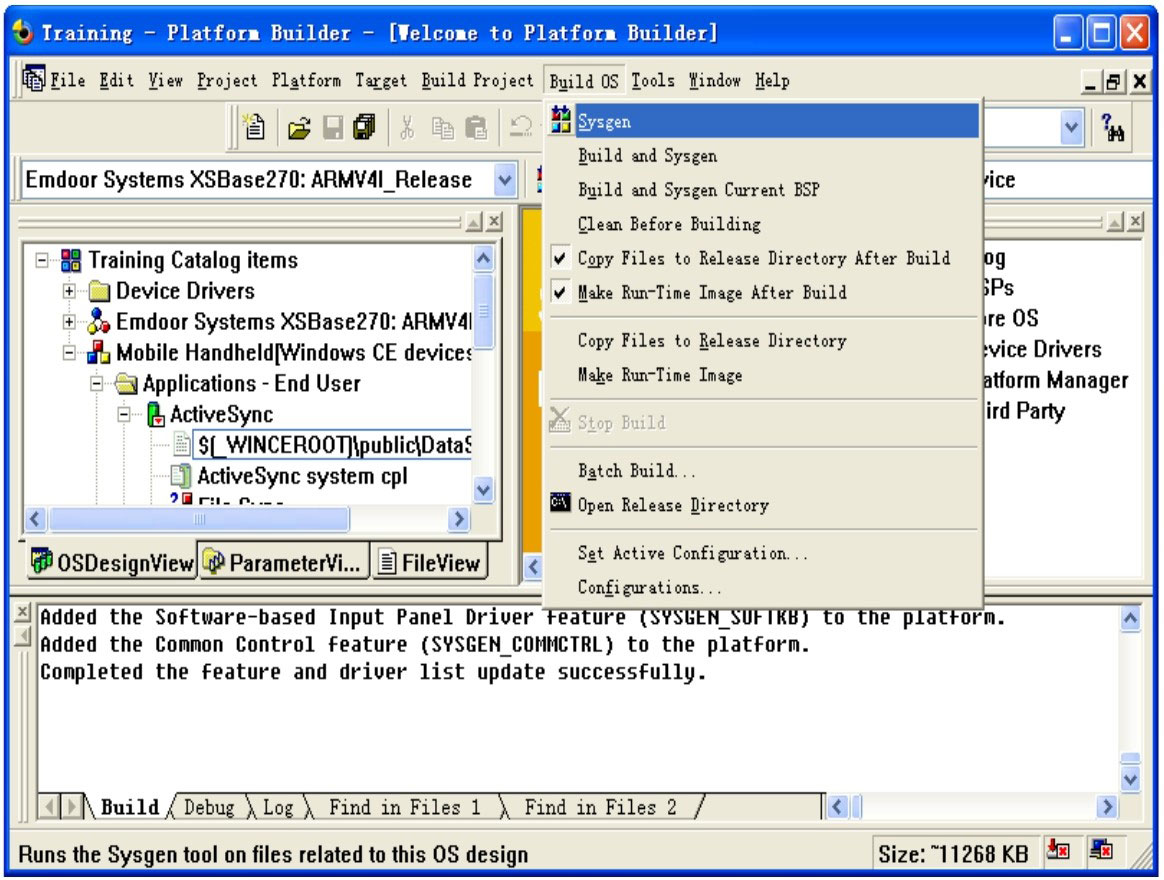
Task: Click the Paste toolbar icon
Action: pyautogui.click(x=476, y=128)
